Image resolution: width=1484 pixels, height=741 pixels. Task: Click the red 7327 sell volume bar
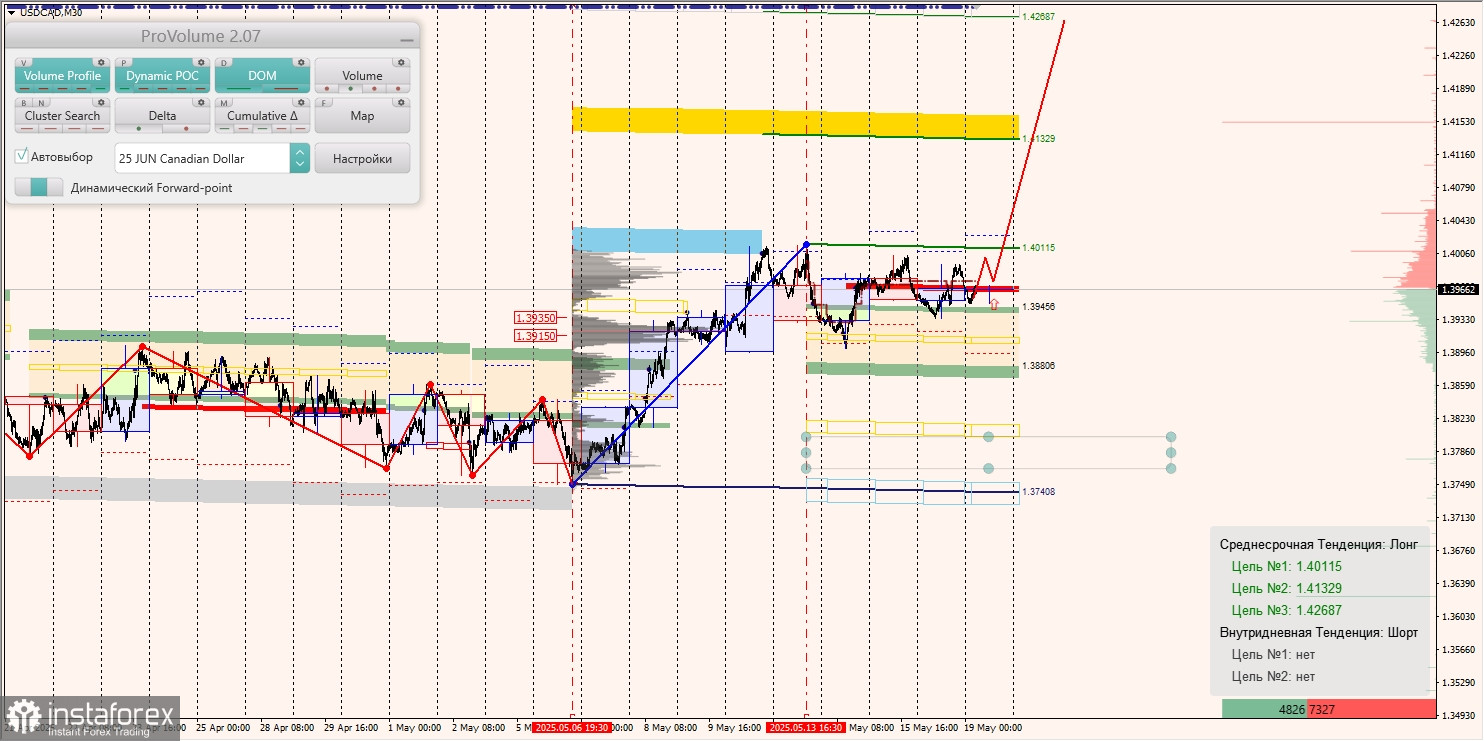pos(1372,708)
